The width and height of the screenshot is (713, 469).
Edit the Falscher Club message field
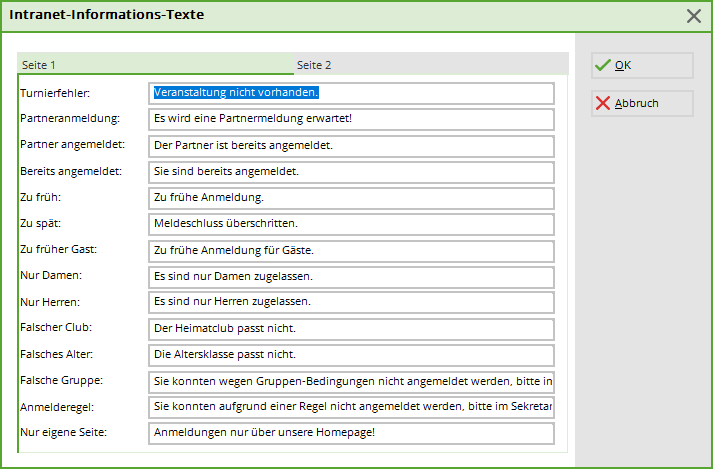point(350,328)
